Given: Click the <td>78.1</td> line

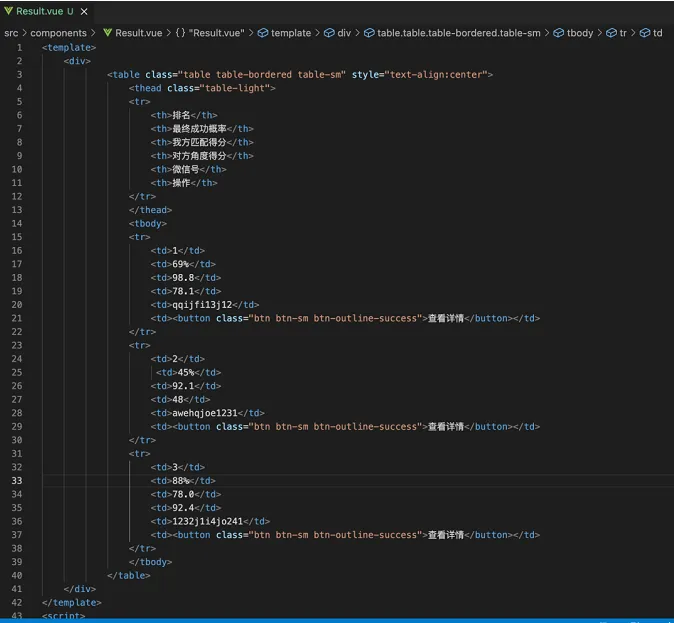Looking at the screenshot, I should 186,292.
